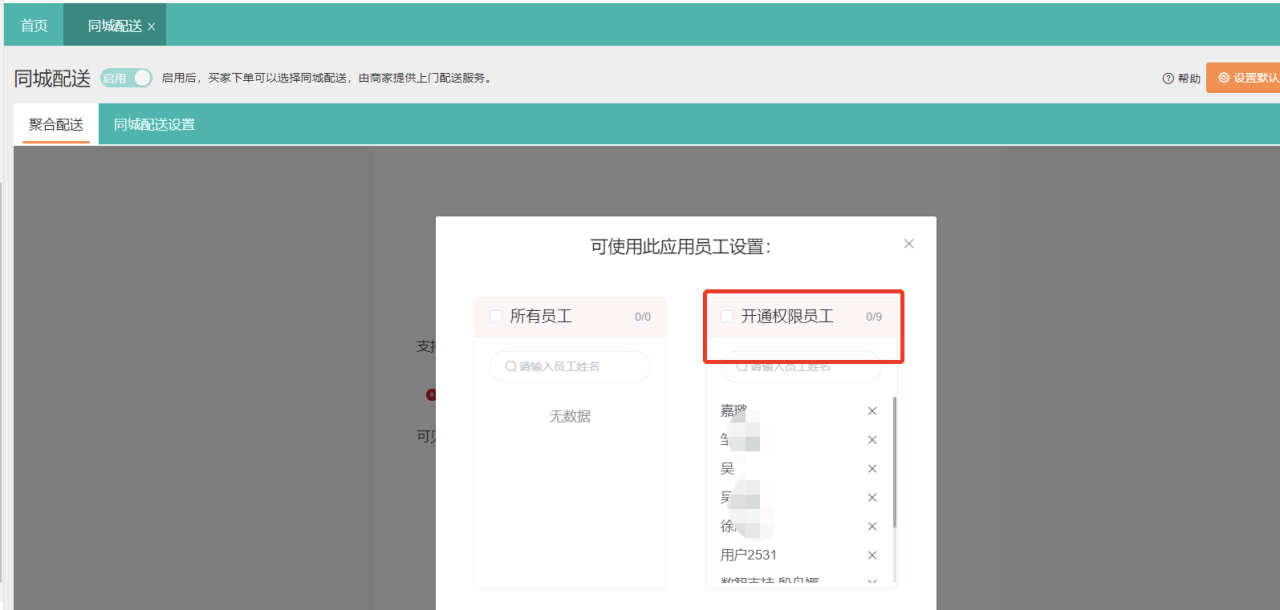Focus the 所有员工 name search field
Viewport: 1280px width, 610px height.
[570, 367]
